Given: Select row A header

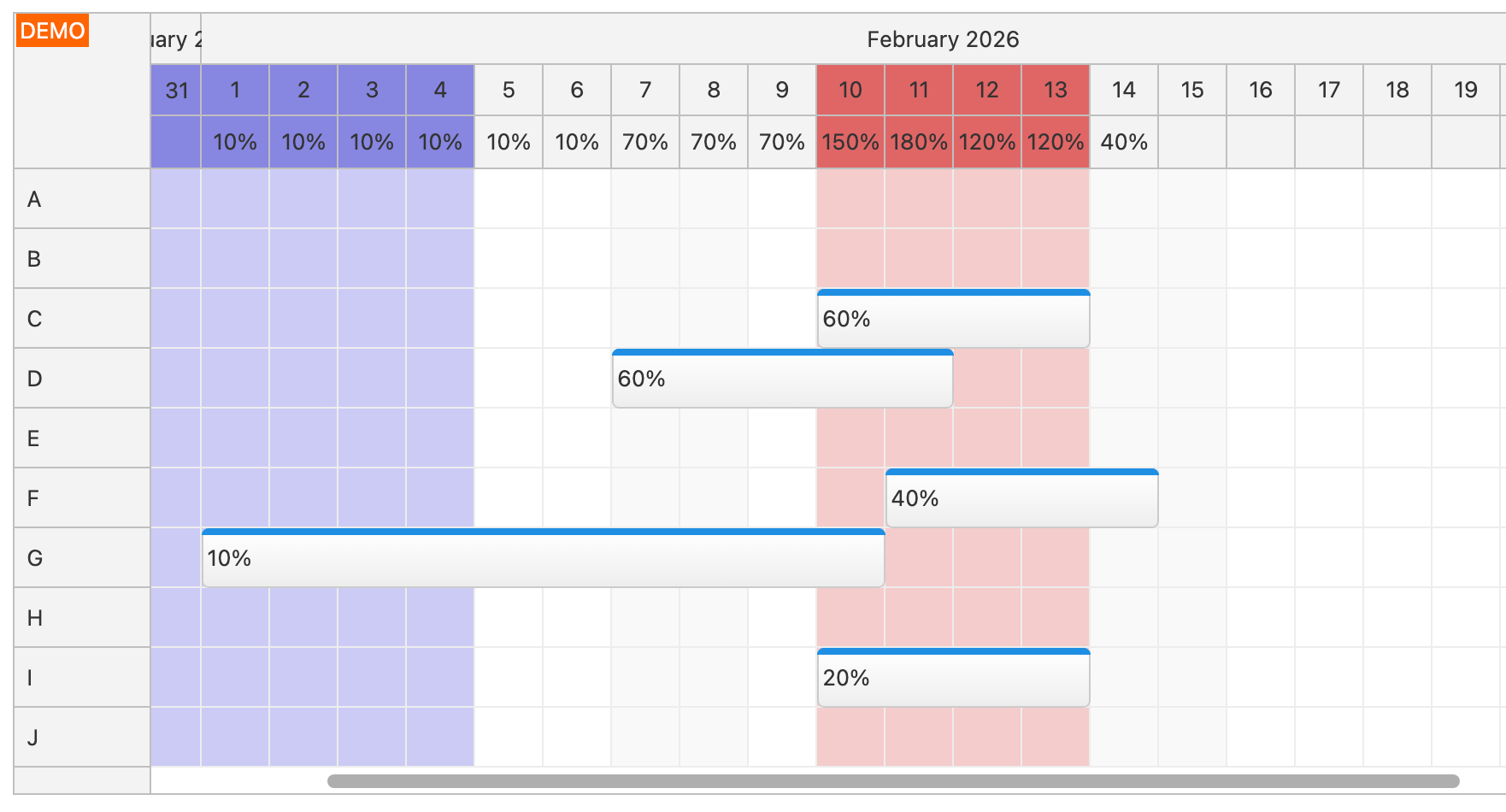Looking at the screenshot, I should click(x=82, y=199).
